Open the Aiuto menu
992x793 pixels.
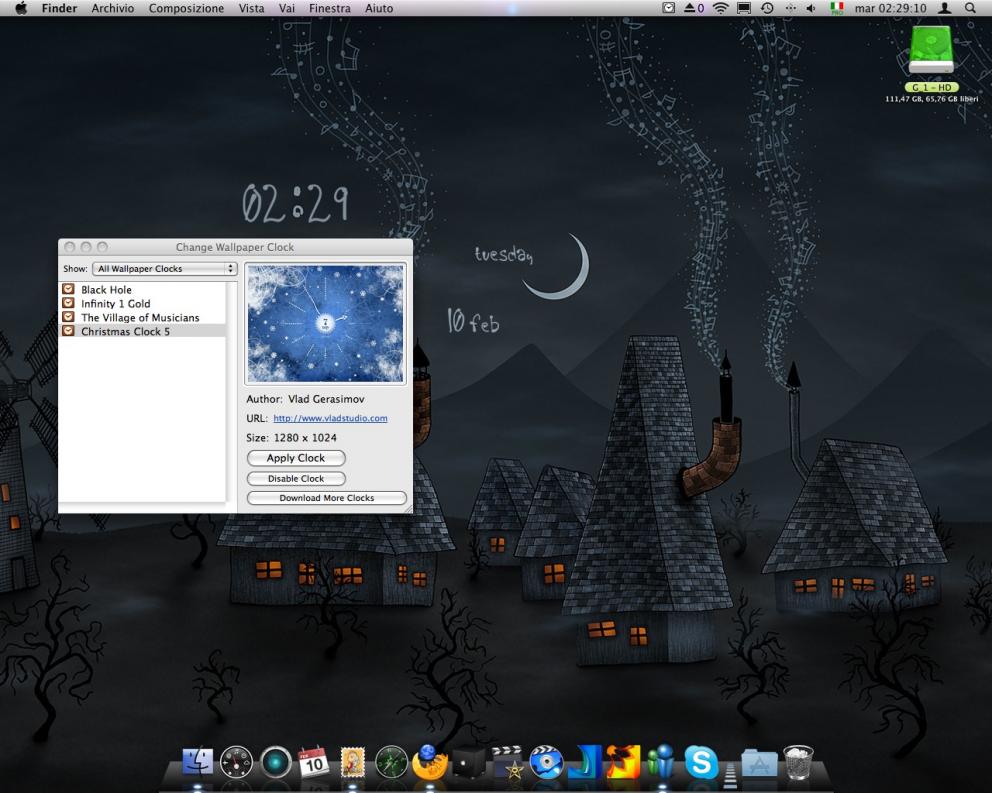[379, 8]
